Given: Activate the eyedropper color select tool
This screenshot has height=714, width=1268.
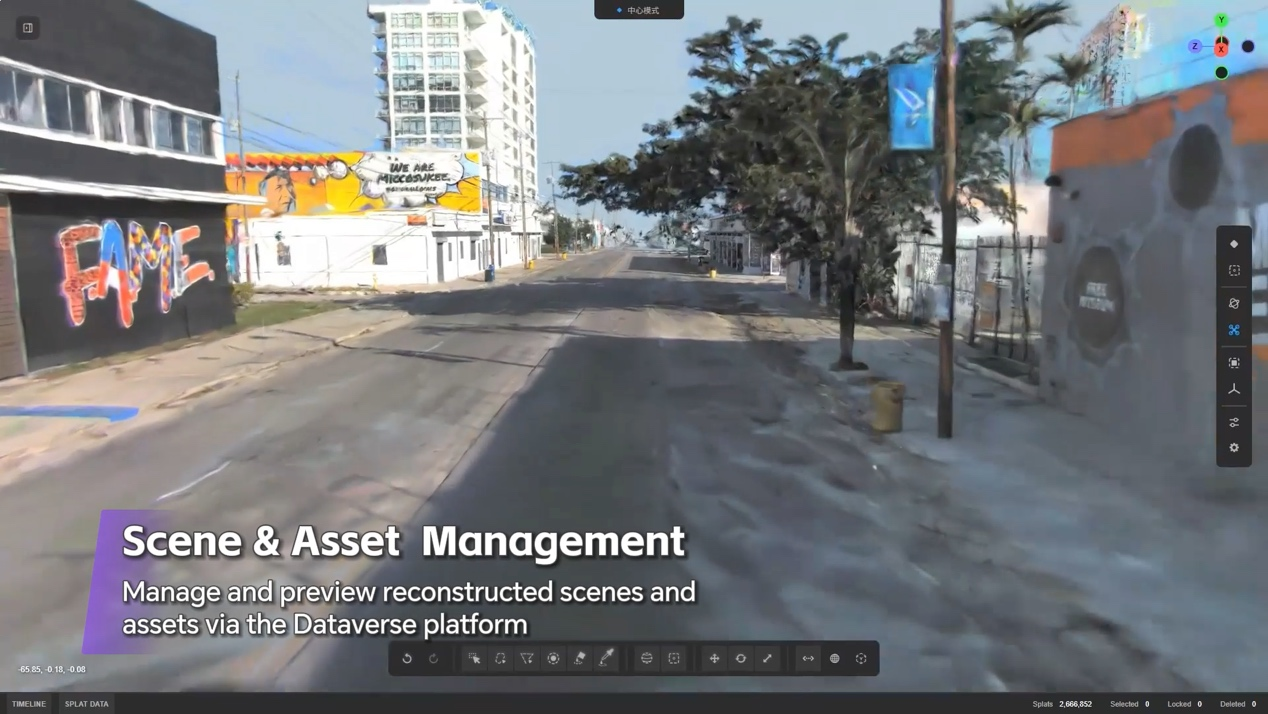Looking at the screenshot, I should (x=606, y=658).
